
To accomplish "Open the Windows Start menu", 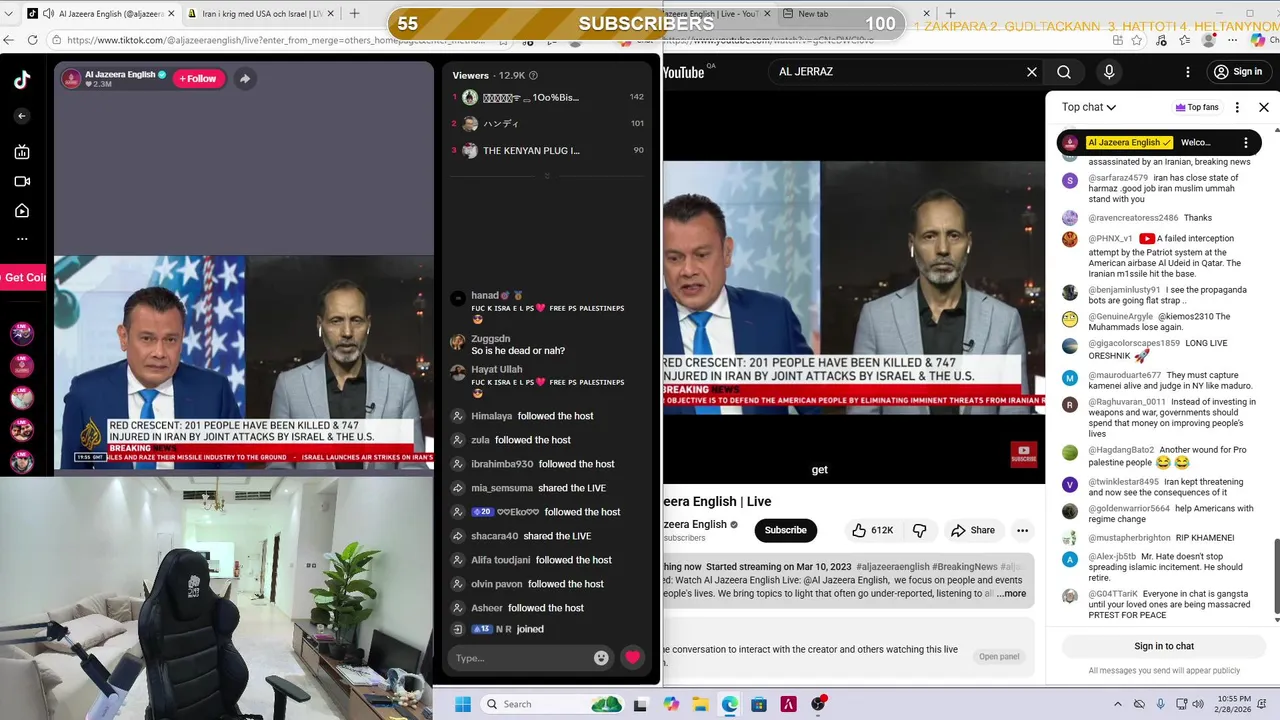I will click(463, 704).
